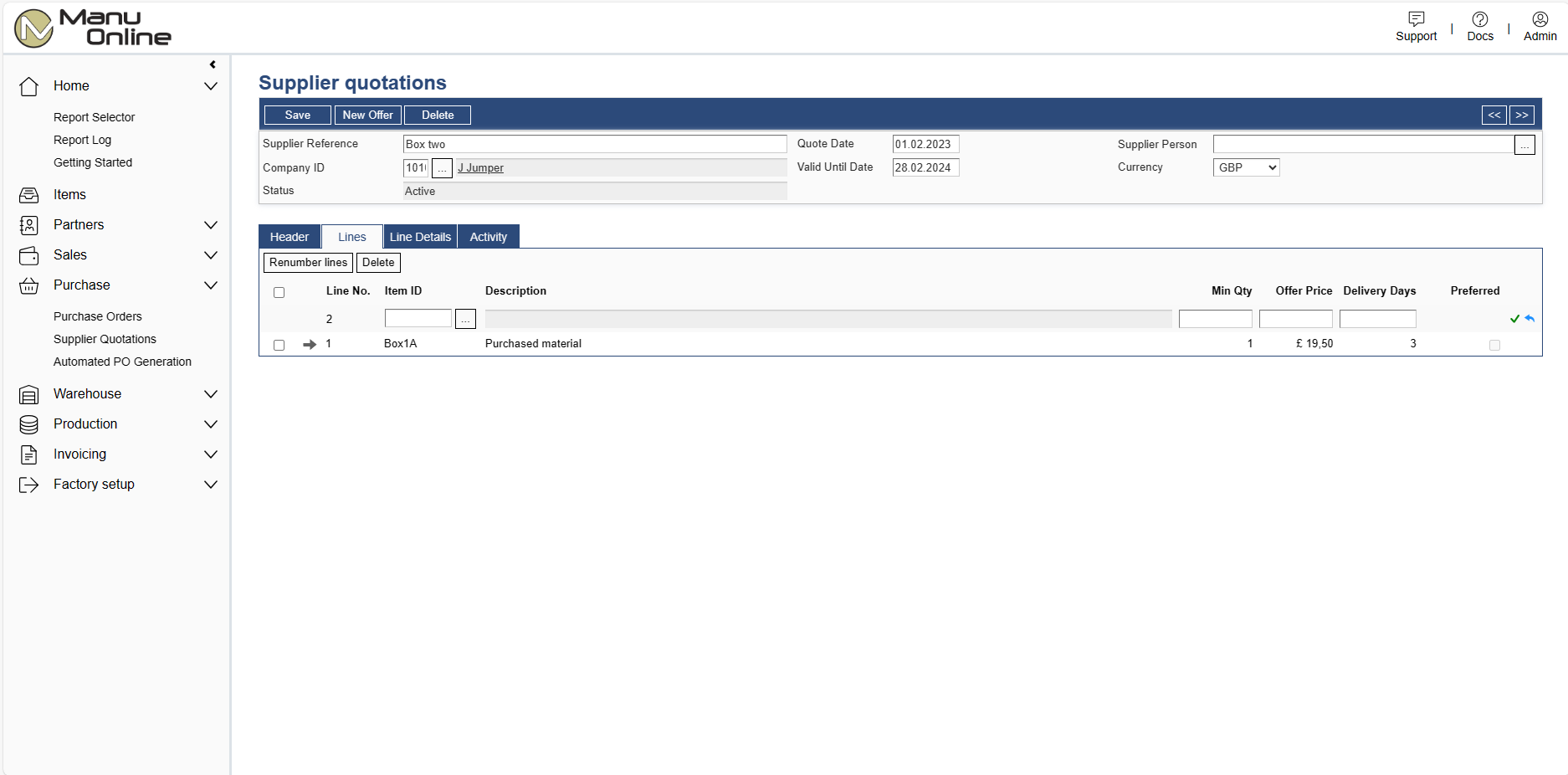Image resolution: width=1568 pixels, height=775 pixels.
Task: Open the Admin user icon
Action: tap(1540, 19)
